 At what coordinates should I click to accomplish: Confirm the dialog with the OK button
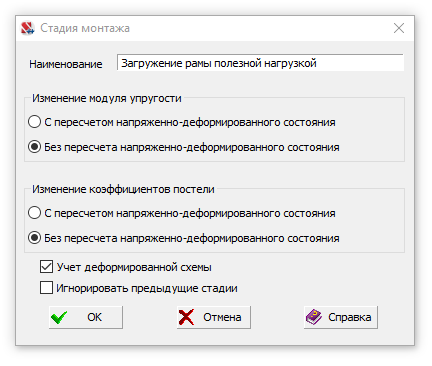86,317
